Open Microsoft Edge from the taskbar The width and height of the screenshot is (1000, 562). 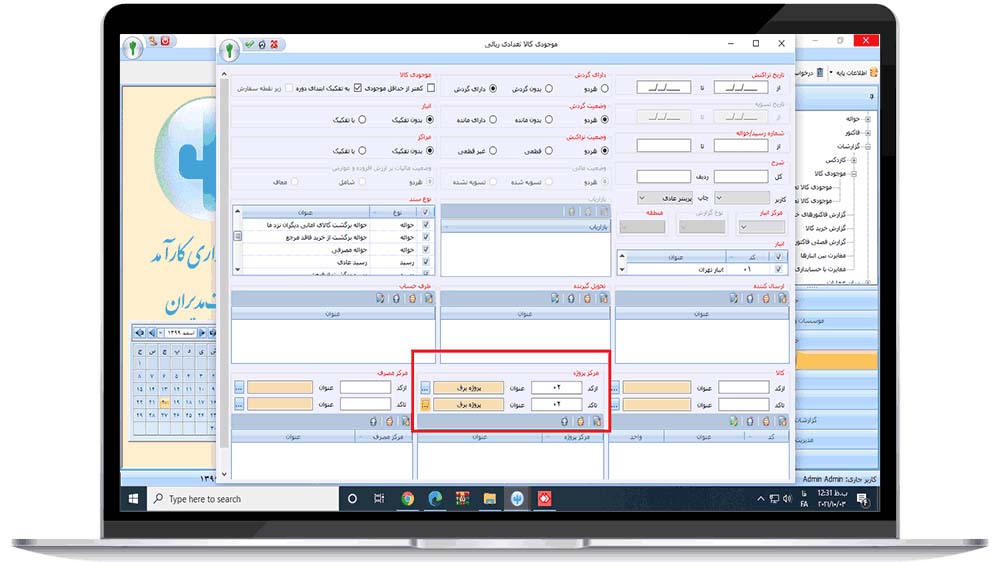pos(435,498)
